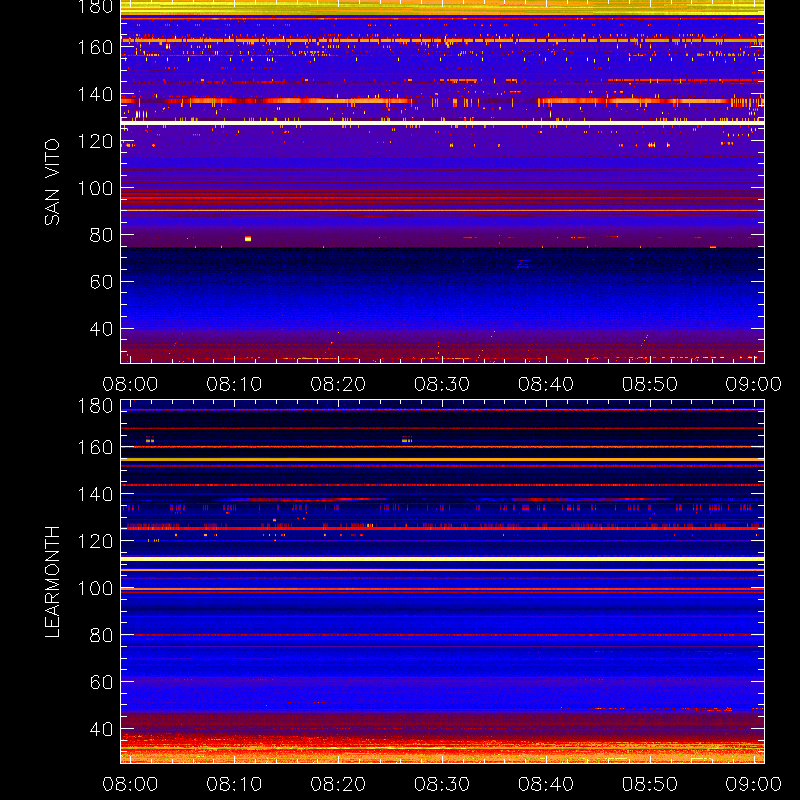Pick the 160 frequency label on Learmonth plot

[x=95, y=447]
